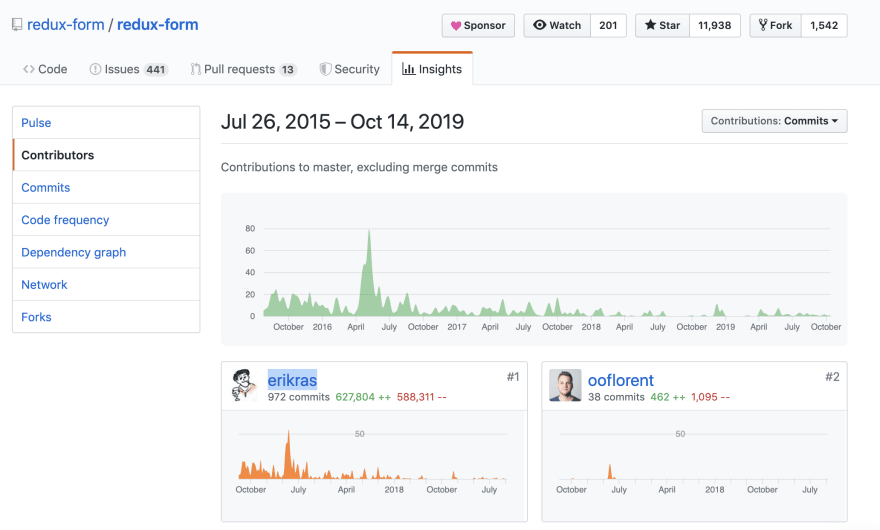Screen dimensions: 880x530
Task: Click the Security shield icon
Action: coord(325,69)
